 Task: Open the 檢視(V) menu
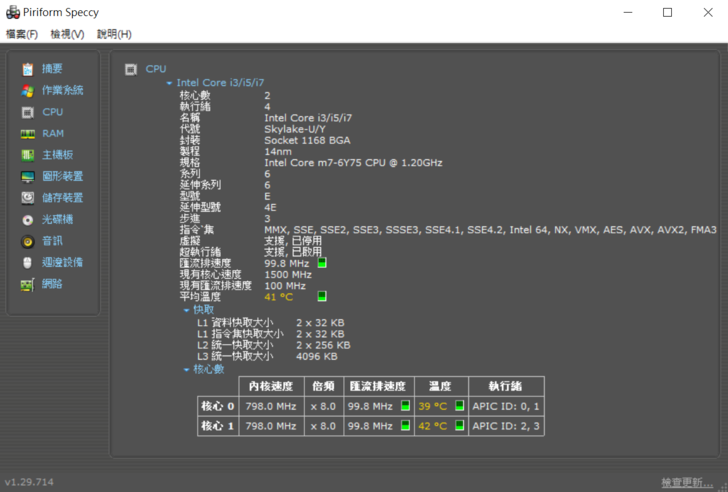[x=67, y=34]
